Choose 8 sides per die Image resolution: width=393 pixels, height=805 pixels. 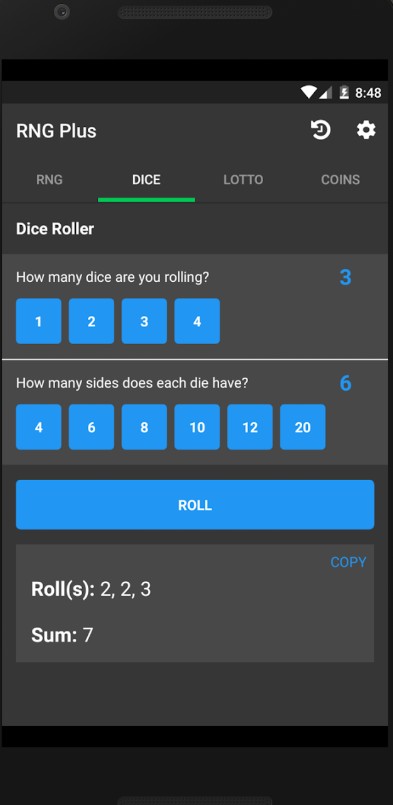point(144,427)
